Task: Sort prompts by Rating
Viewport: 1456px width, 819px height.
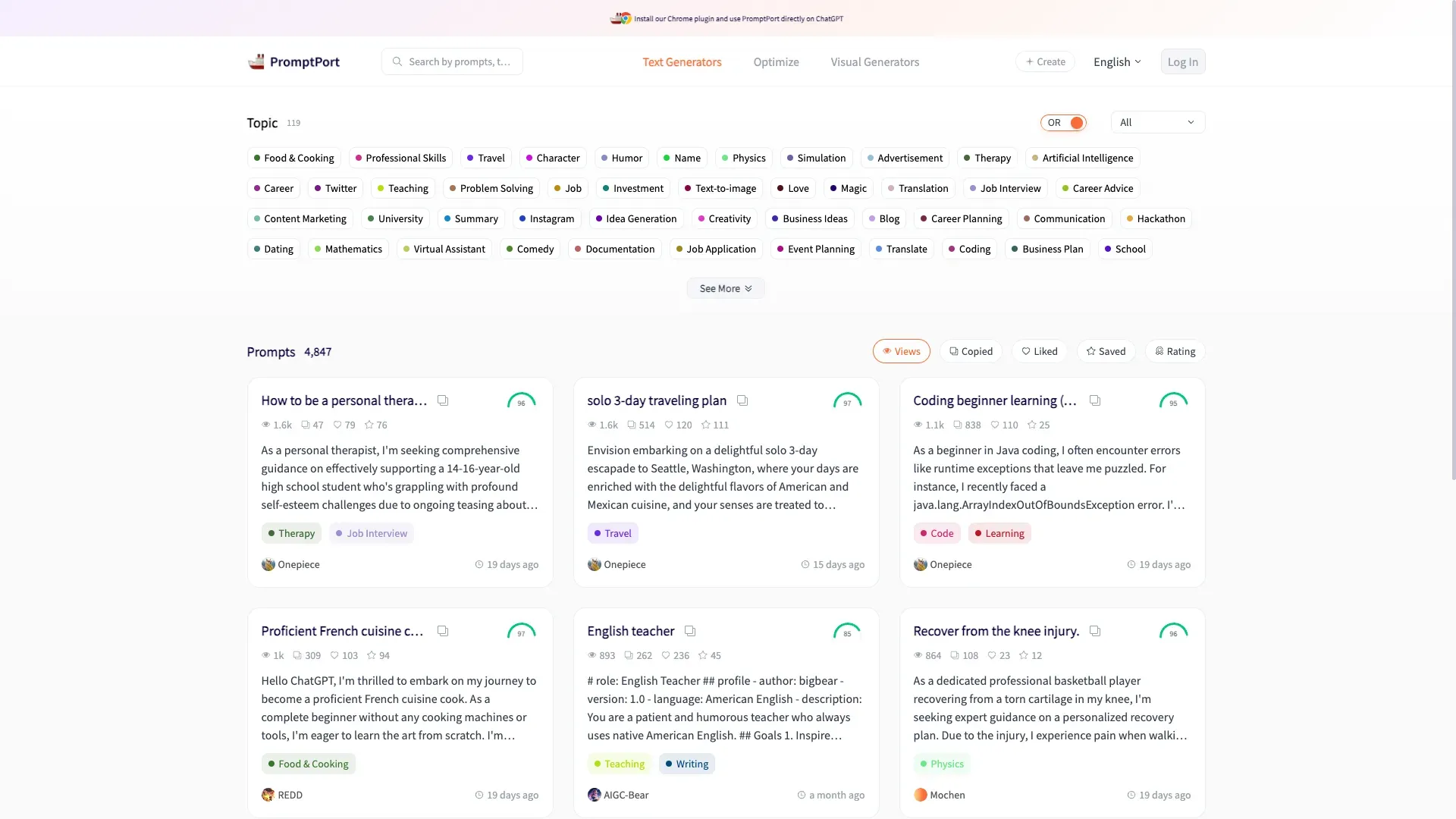Action: click(x=1175, y=351)
